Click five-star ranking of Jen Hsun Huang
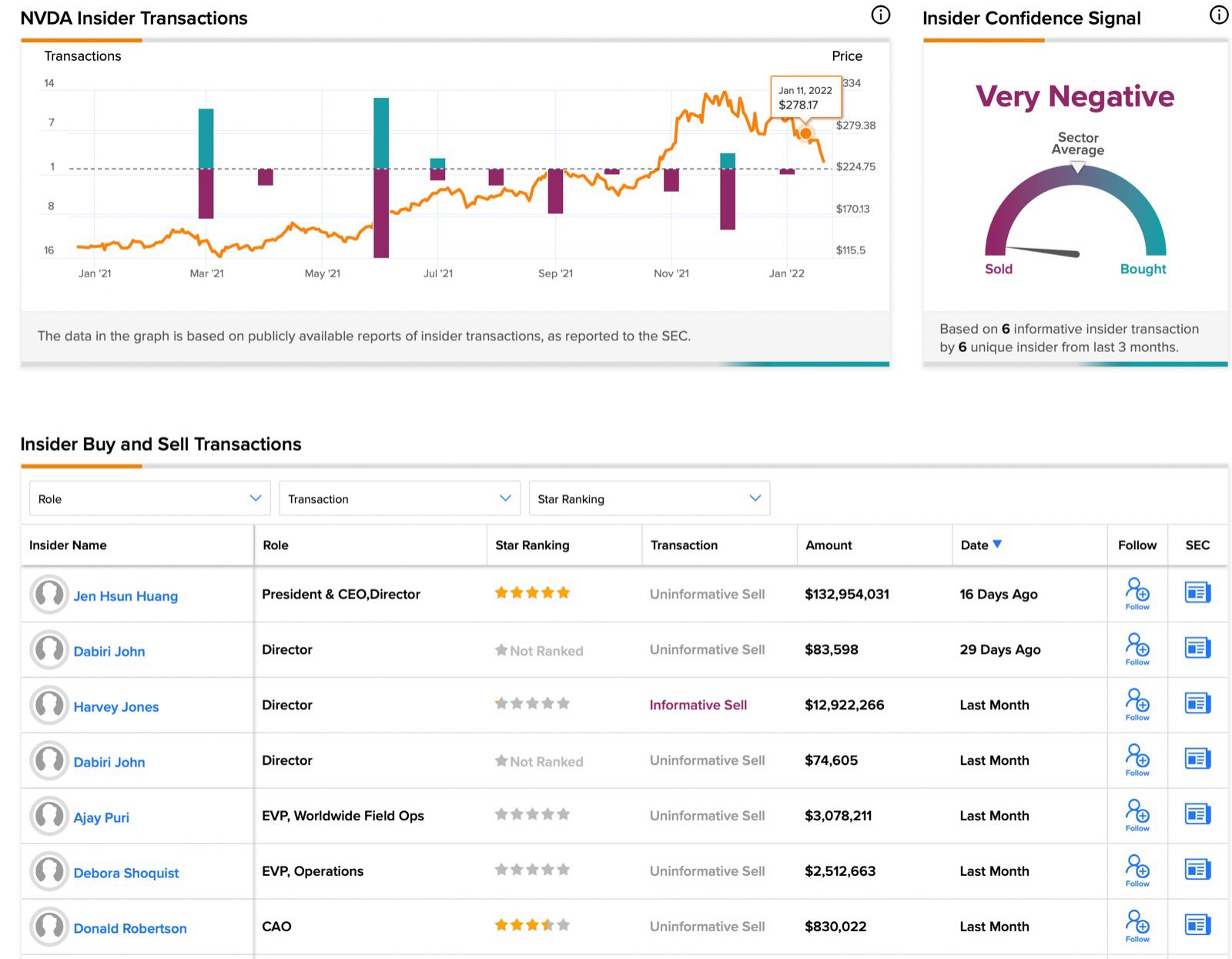Screen dimensions: 1232x959 click(x=532, y=592)
